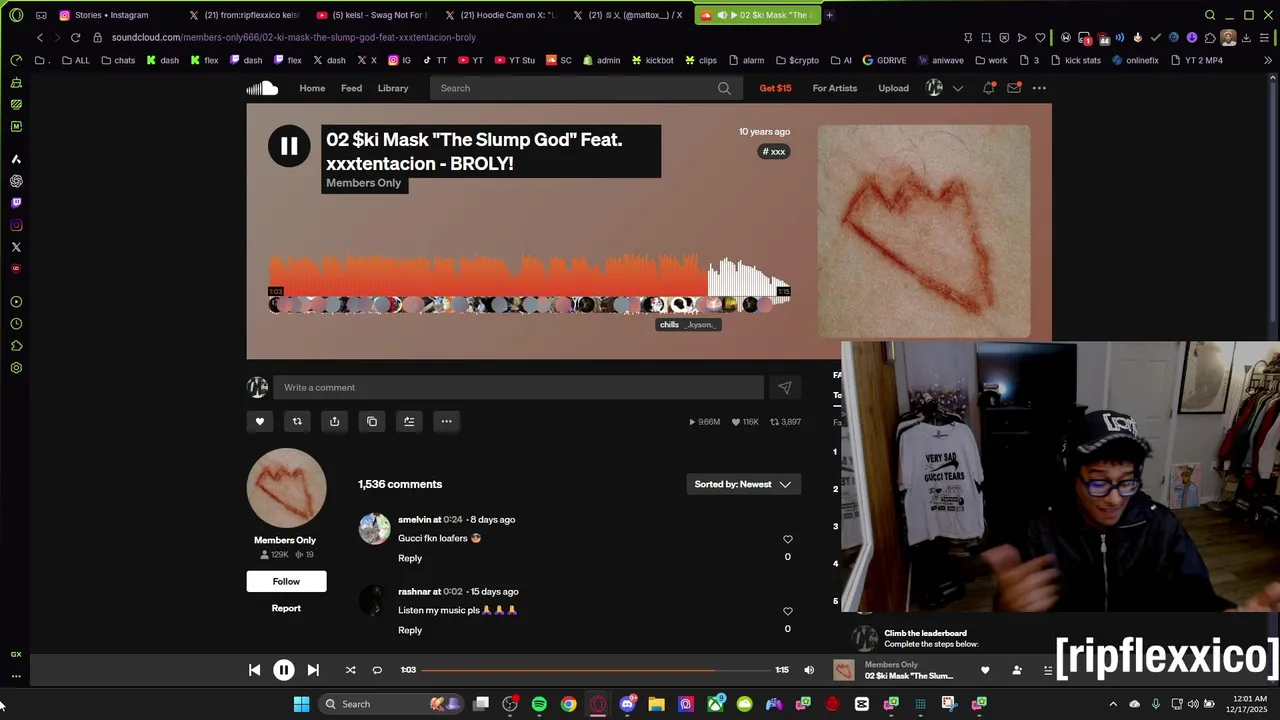
Task: Open a new browser tab with plus
Action: point(829,15)
